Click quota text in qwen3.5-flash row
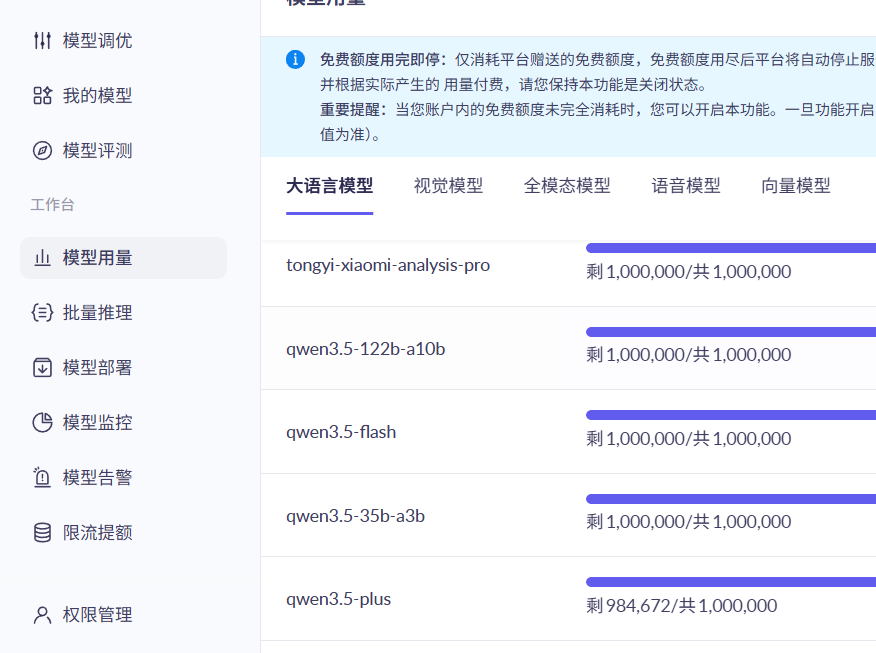 click(689, 439)
